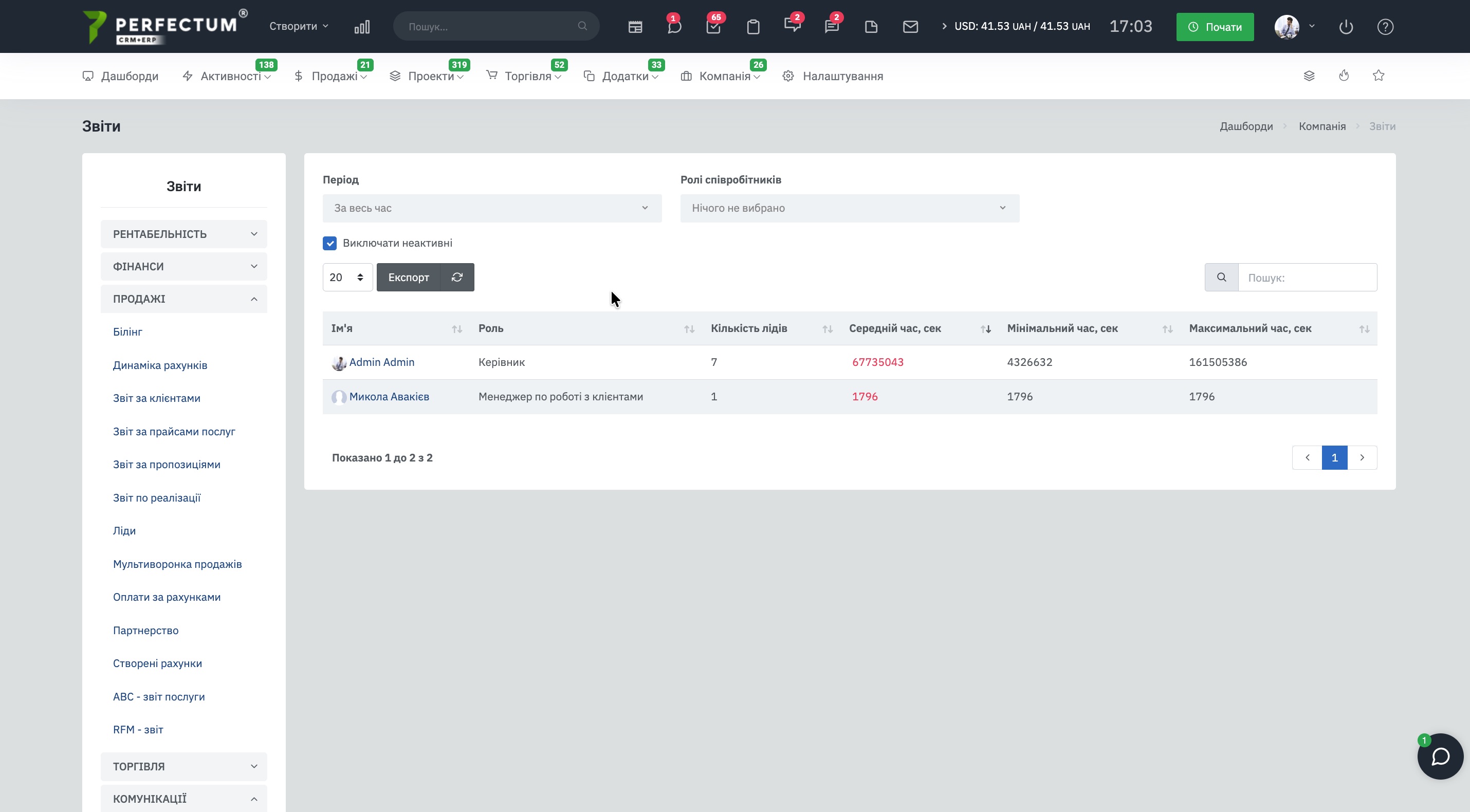Screen dimensions: 1470x812
Task: Click the favorites star icon
Action: [x=1378, y=76]
